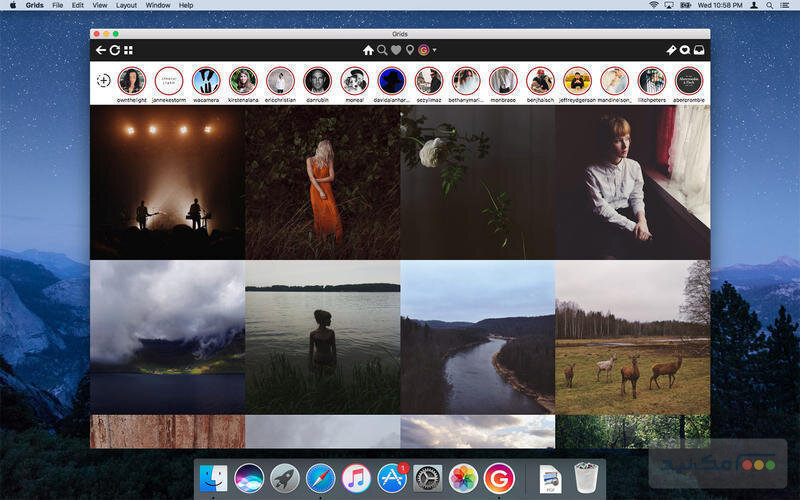Open the cloudy mountain lake photo

click(167, 337)
